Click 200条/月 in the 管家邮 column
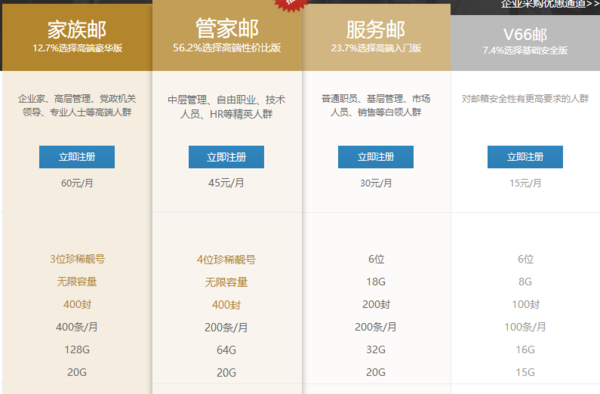 point(226,327)
